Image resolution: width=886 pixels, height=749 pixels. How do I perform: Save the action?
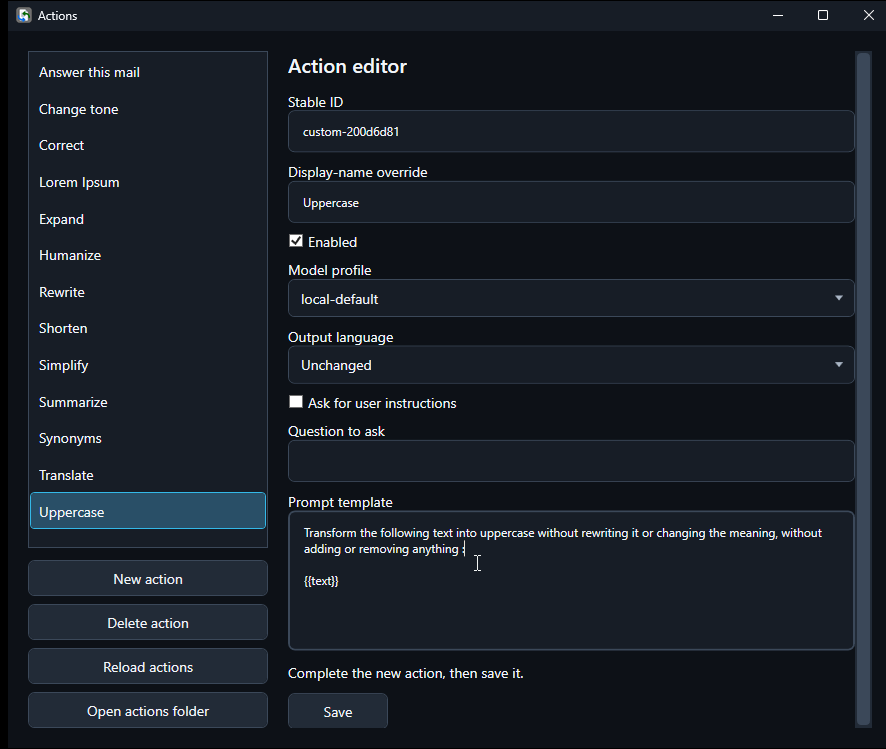coord(338,711)
